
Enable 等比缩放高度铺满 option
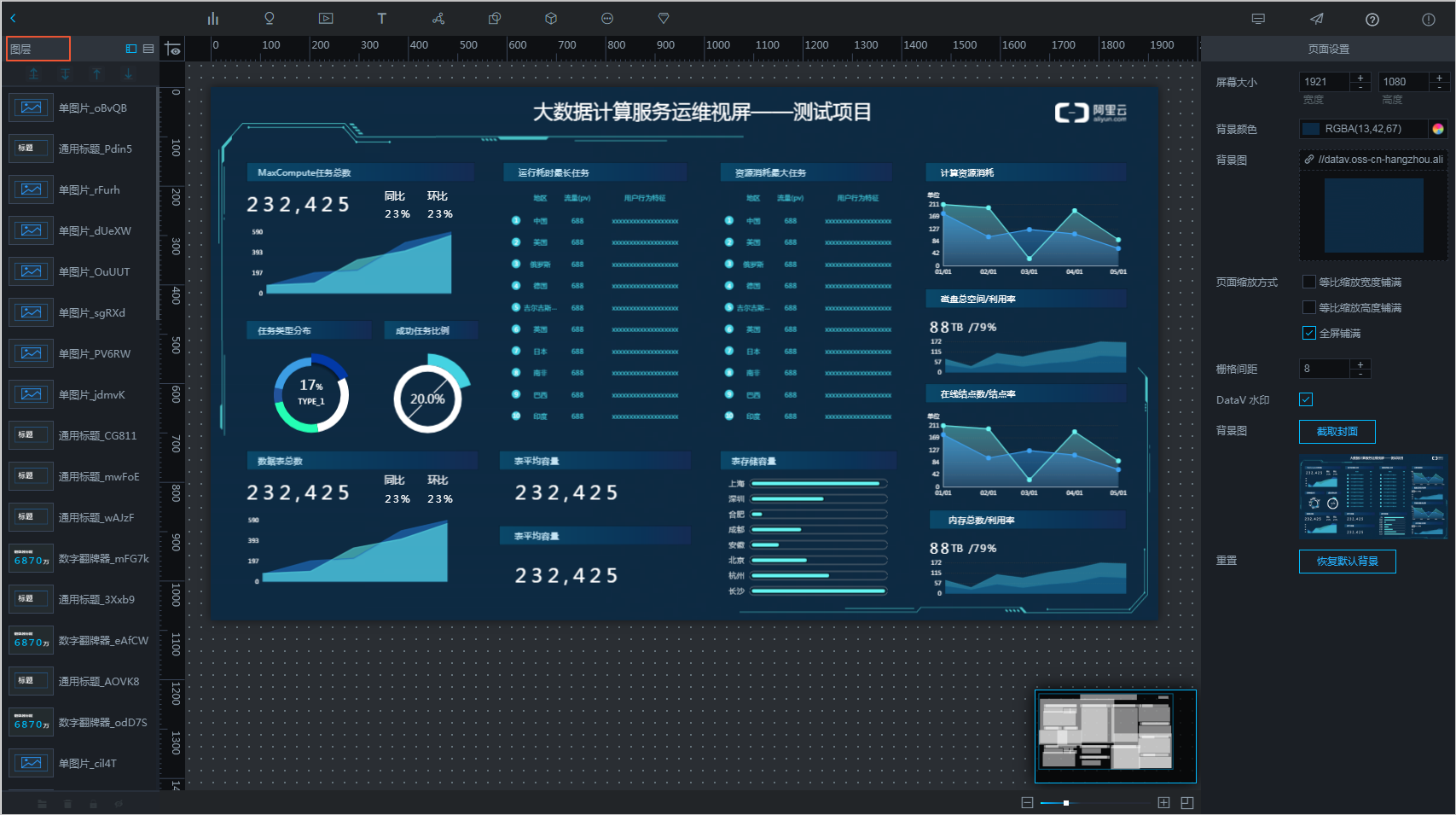[x=1309, y=307]
